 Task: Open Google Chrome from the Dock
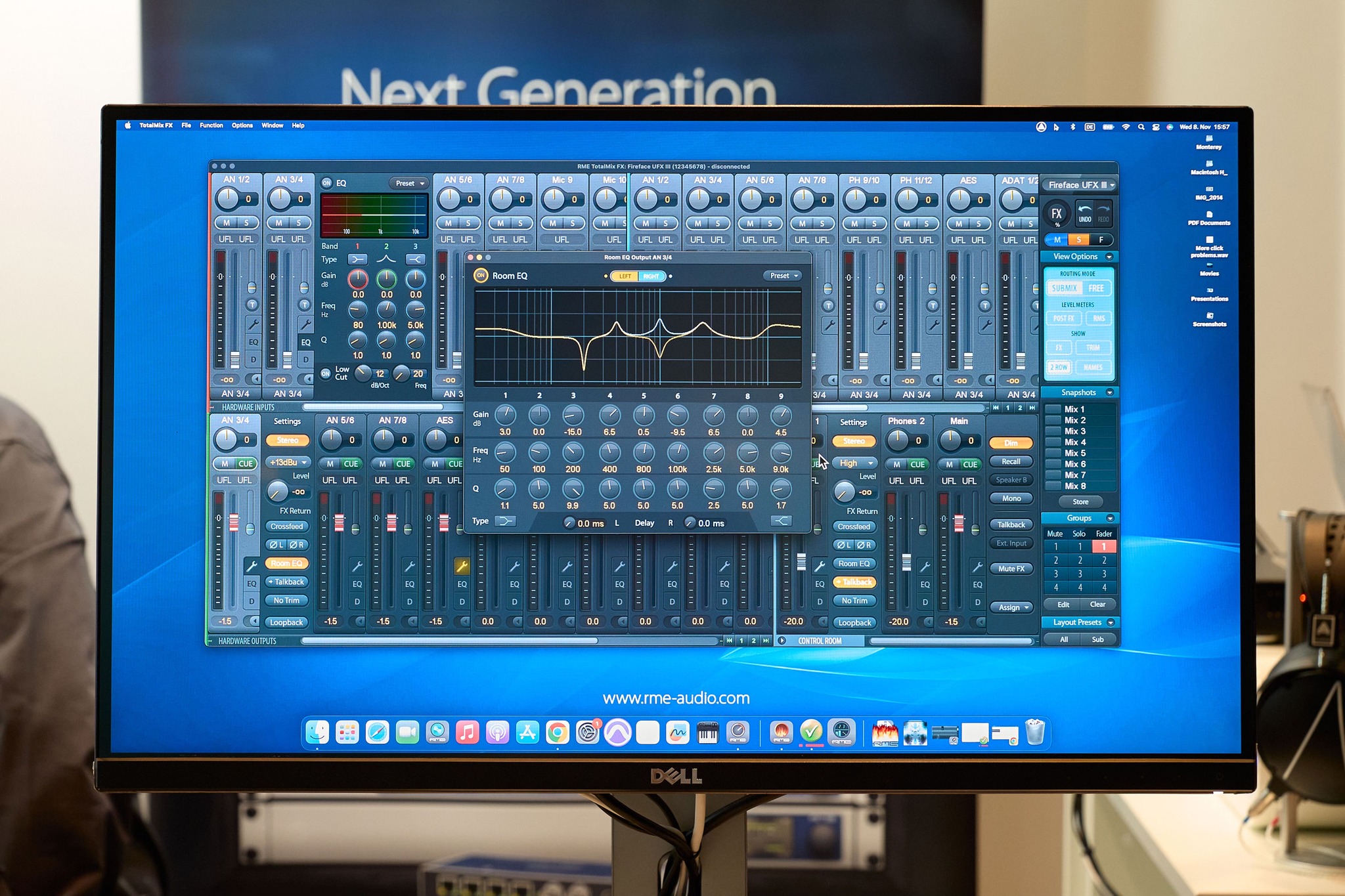557,732
